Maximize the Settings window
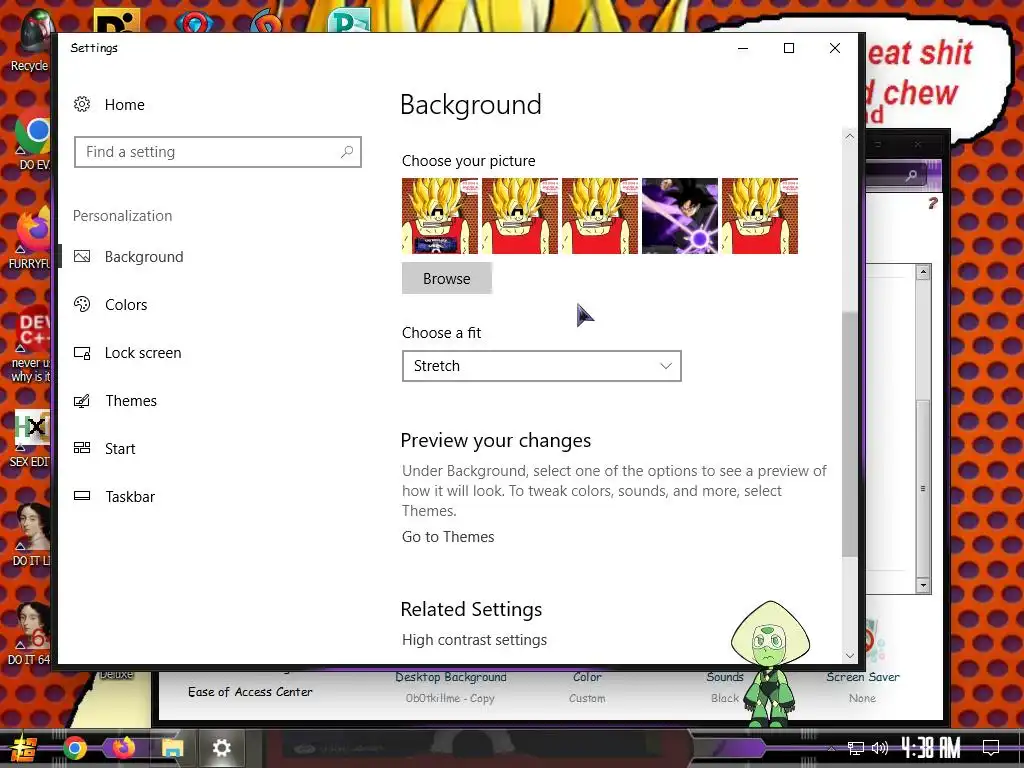 [x=789, y=48]
